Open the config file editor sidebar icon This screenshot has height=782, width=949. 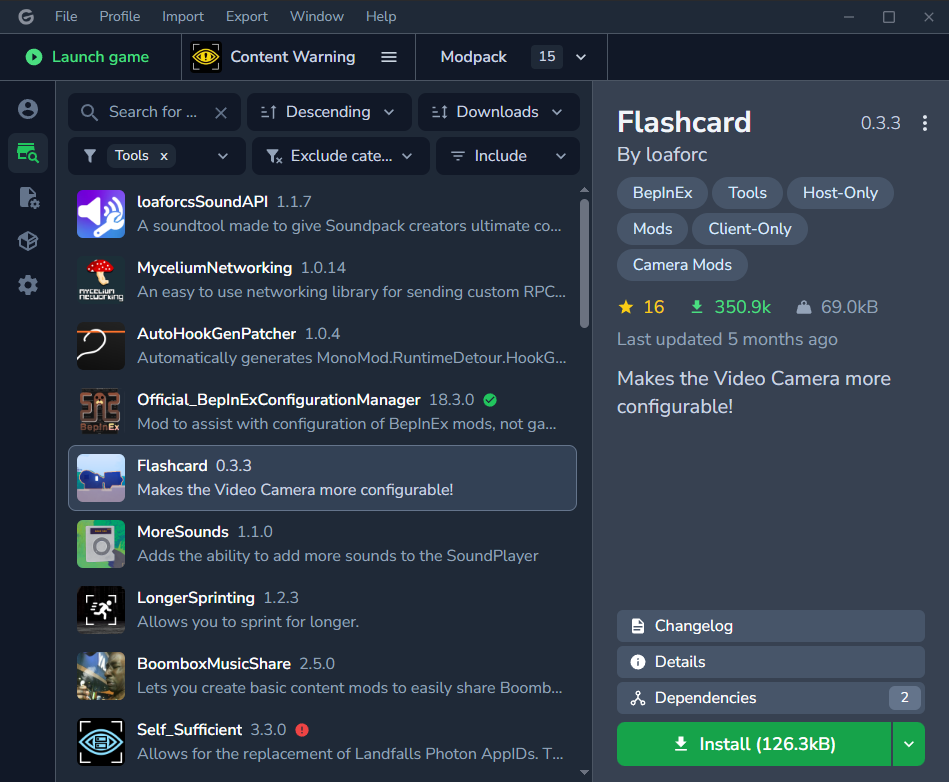point(28,197)
